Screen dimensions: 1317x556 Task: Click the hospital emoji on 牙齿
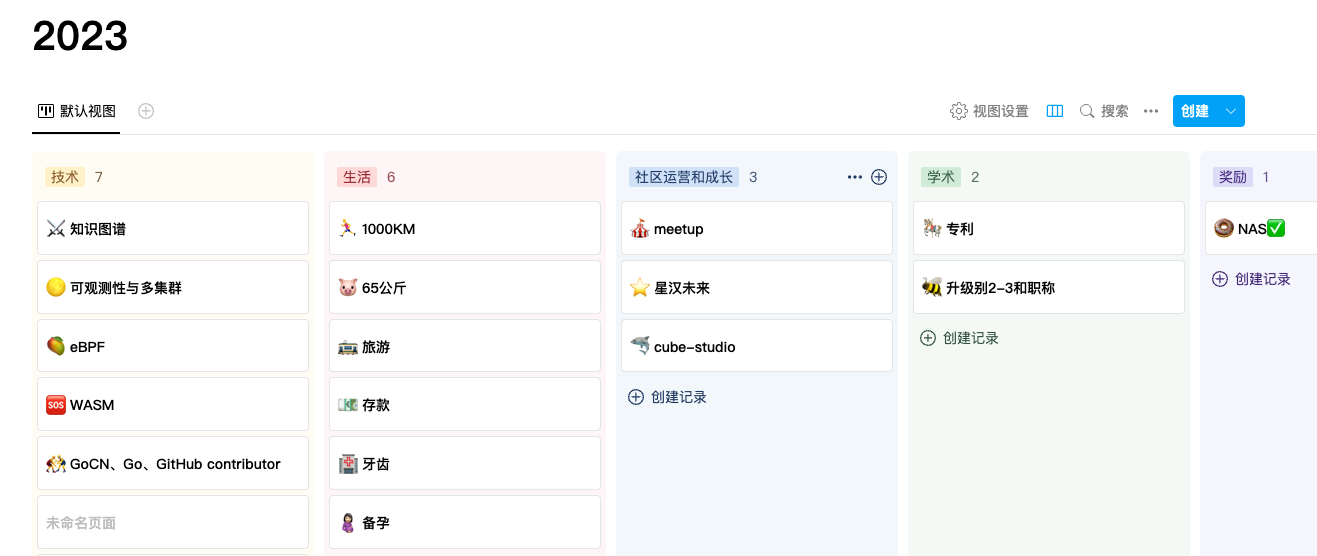pos(348,464)
